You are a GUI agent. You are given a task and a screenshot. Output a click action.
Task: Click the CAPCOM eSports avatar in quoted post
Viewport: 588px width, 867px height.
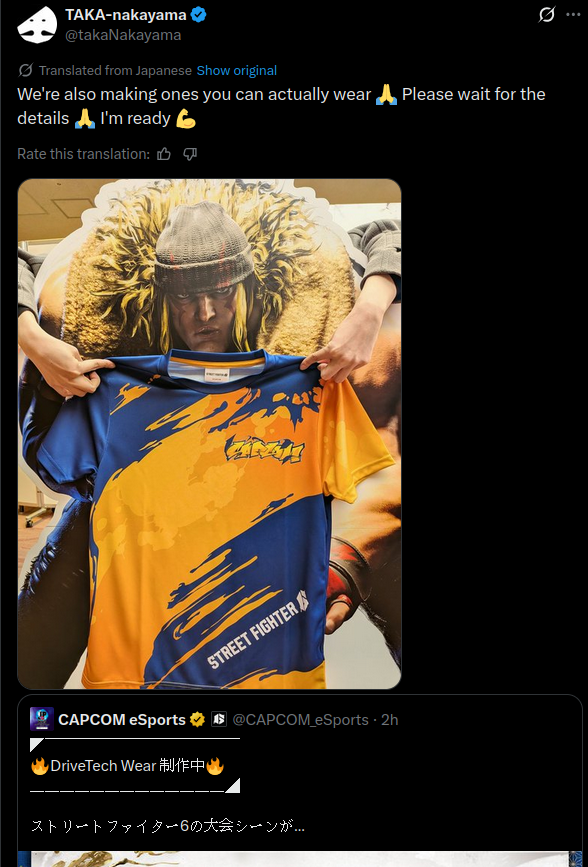pyautogui.click(x=41, y=719)
